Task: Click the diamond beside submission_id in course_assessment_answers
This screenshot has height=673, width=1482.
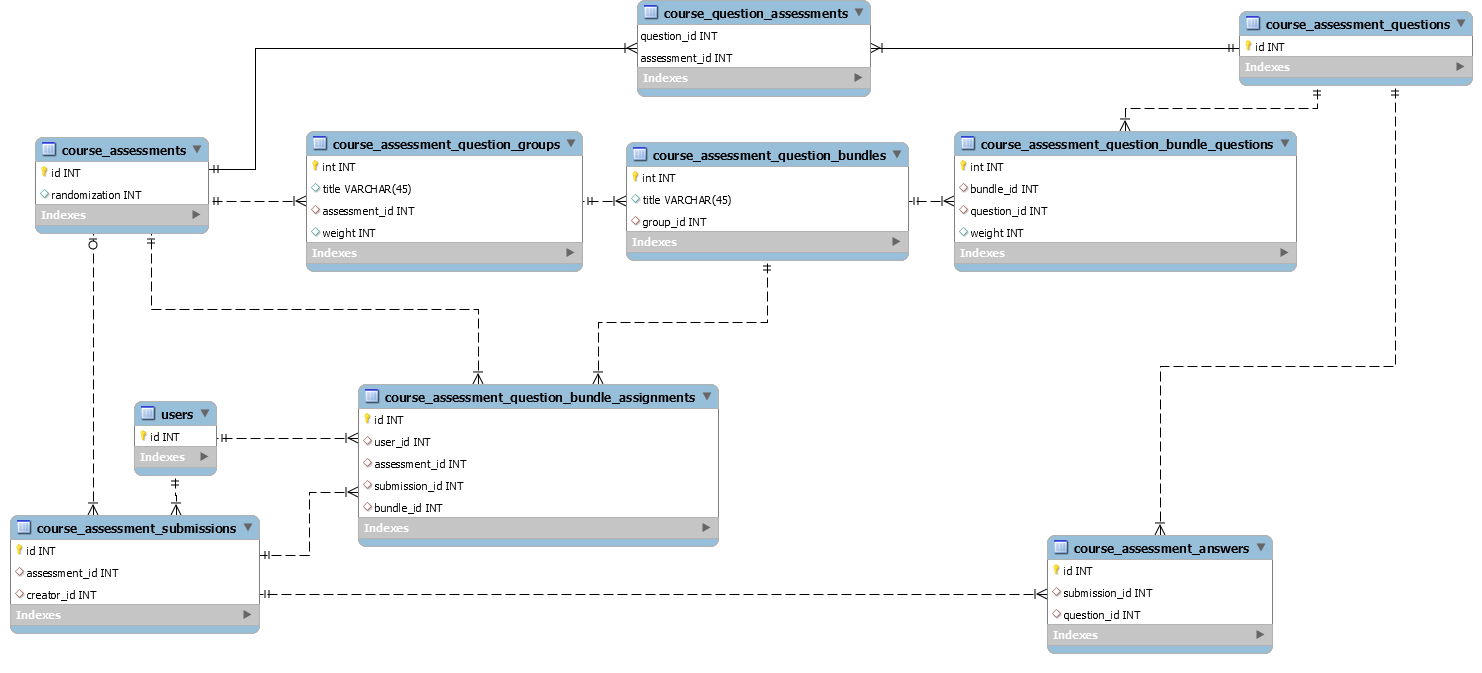Action: (x=1055, y=592)
